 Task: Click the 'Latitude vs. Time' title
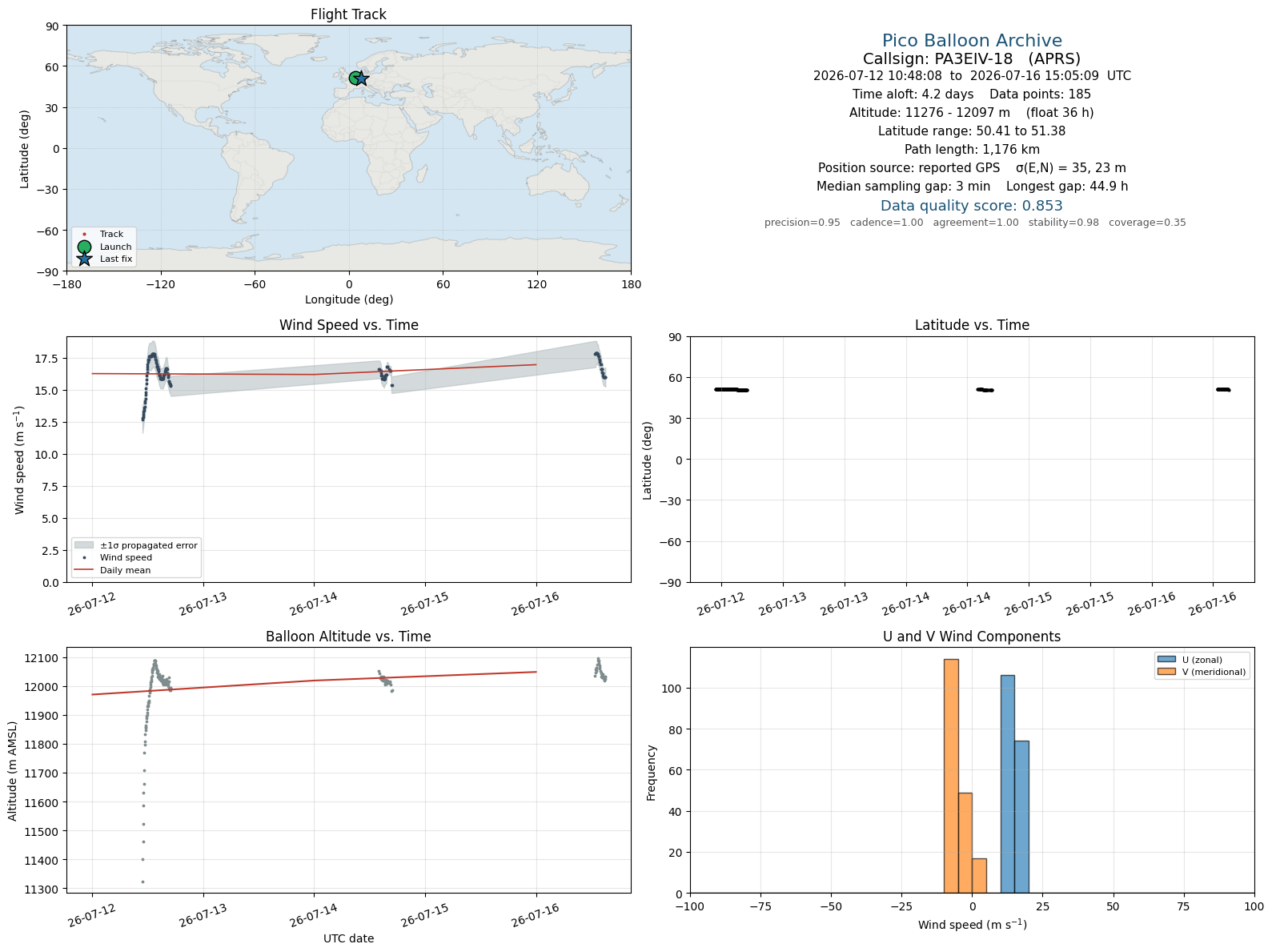tap(972, 325)
